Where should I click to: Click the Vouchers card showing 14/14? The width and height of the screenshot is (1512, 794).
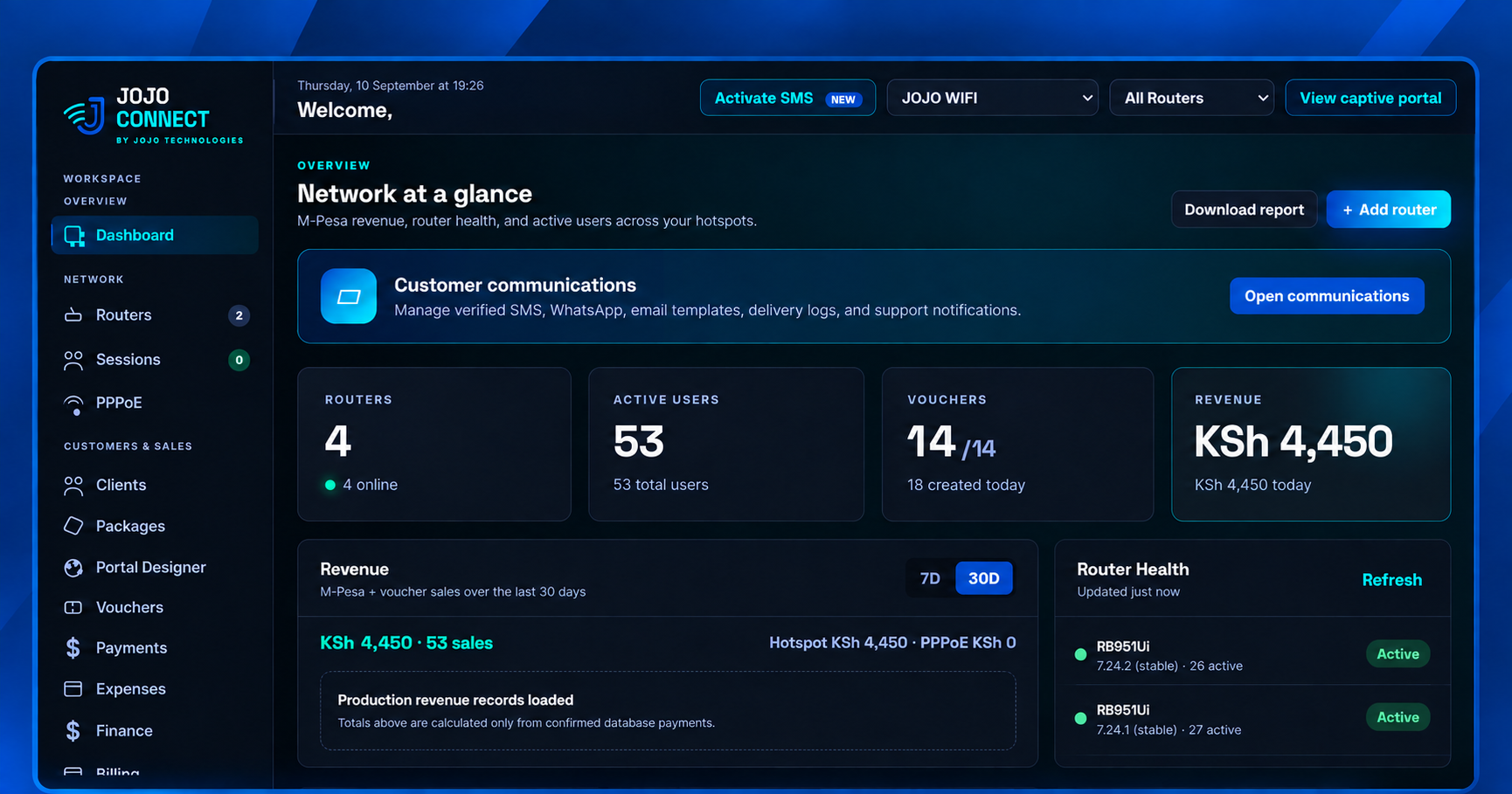point(1017,445)
